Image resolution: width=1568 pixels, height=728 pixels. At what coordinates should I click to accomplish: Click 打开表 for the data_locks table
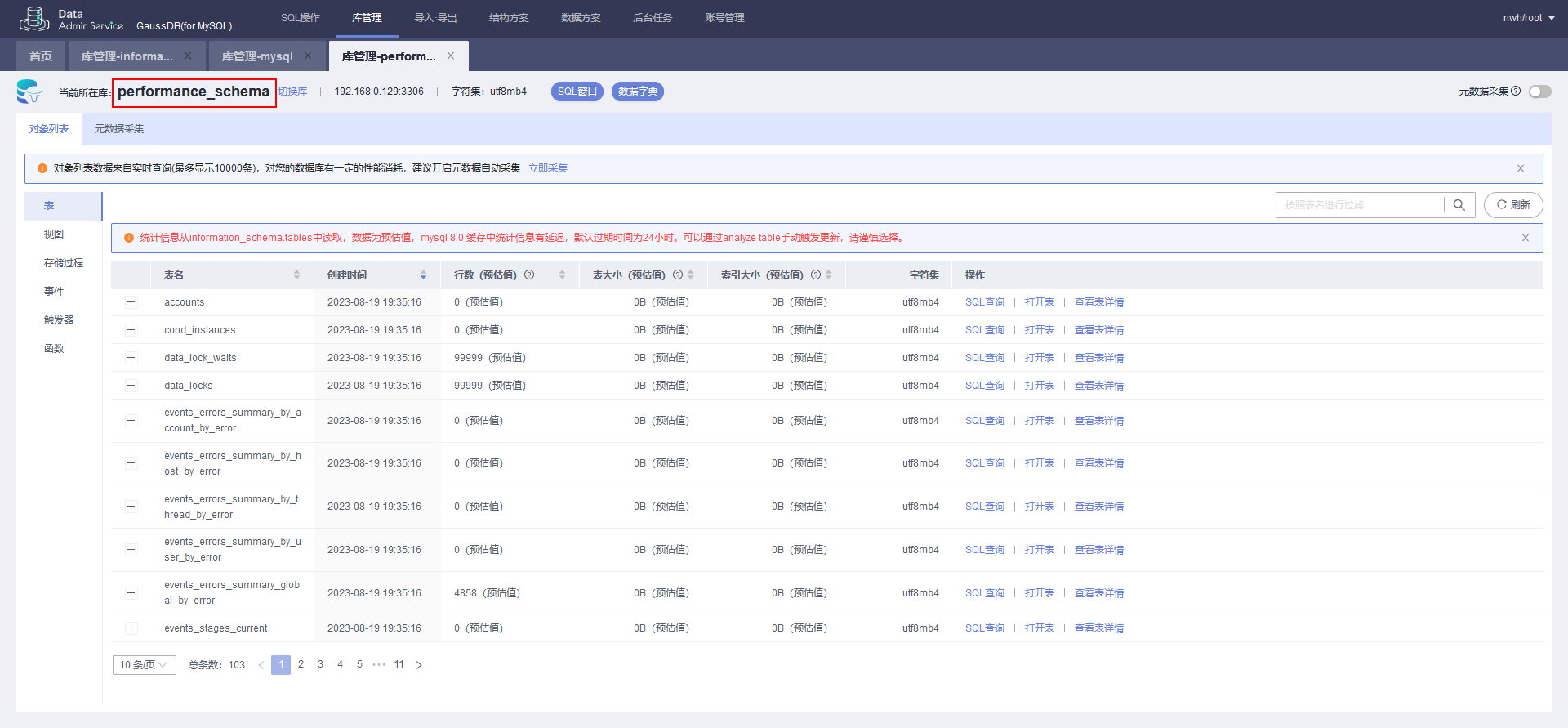[1040, 386]
